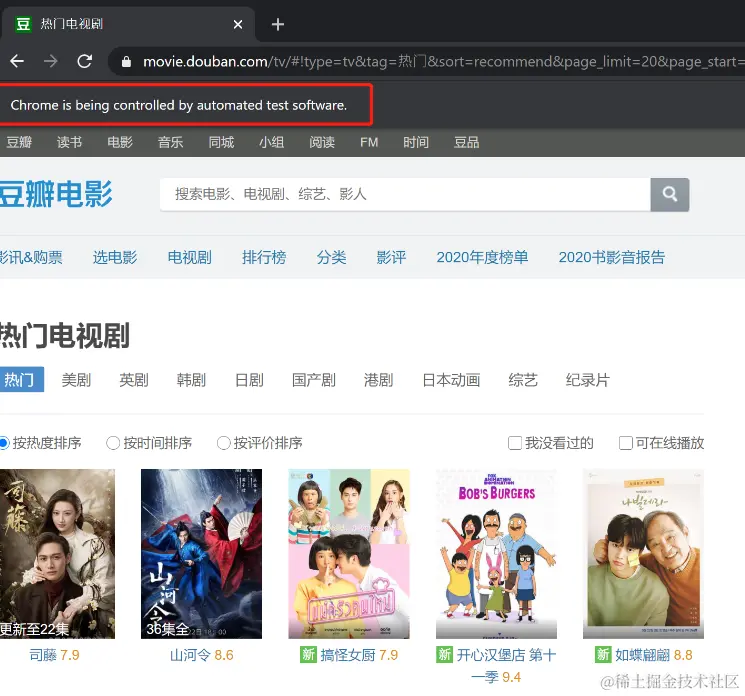
Task: Open 电影 in the top navigation
Action: point(120,142)
